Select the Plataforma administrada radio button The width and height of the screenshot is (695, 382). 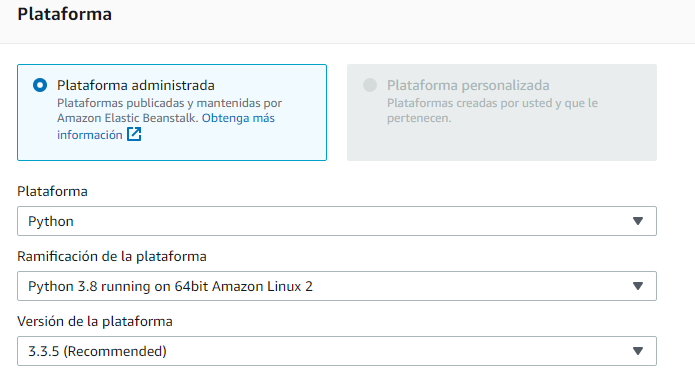tap(40, 85)
